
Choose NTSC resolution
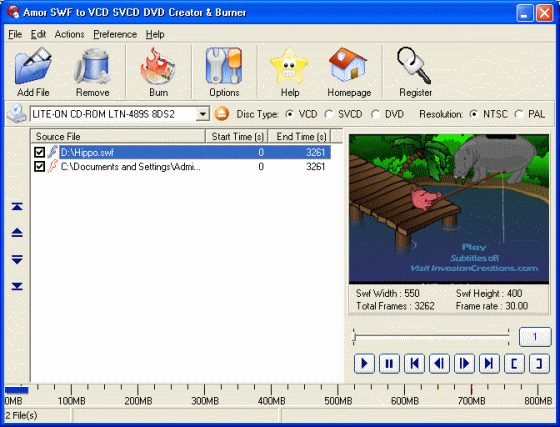coord(474,114)
